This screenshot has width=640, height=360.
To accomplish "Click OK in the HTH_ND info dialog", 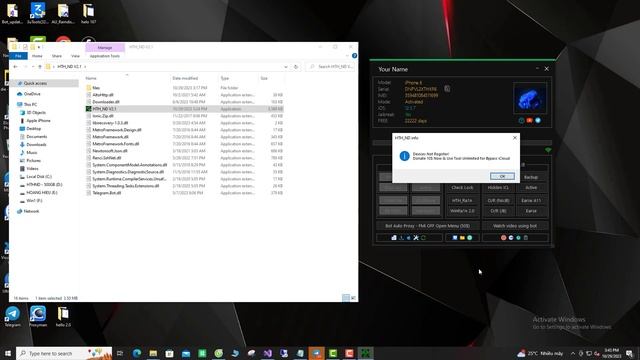I will point(502,176).
